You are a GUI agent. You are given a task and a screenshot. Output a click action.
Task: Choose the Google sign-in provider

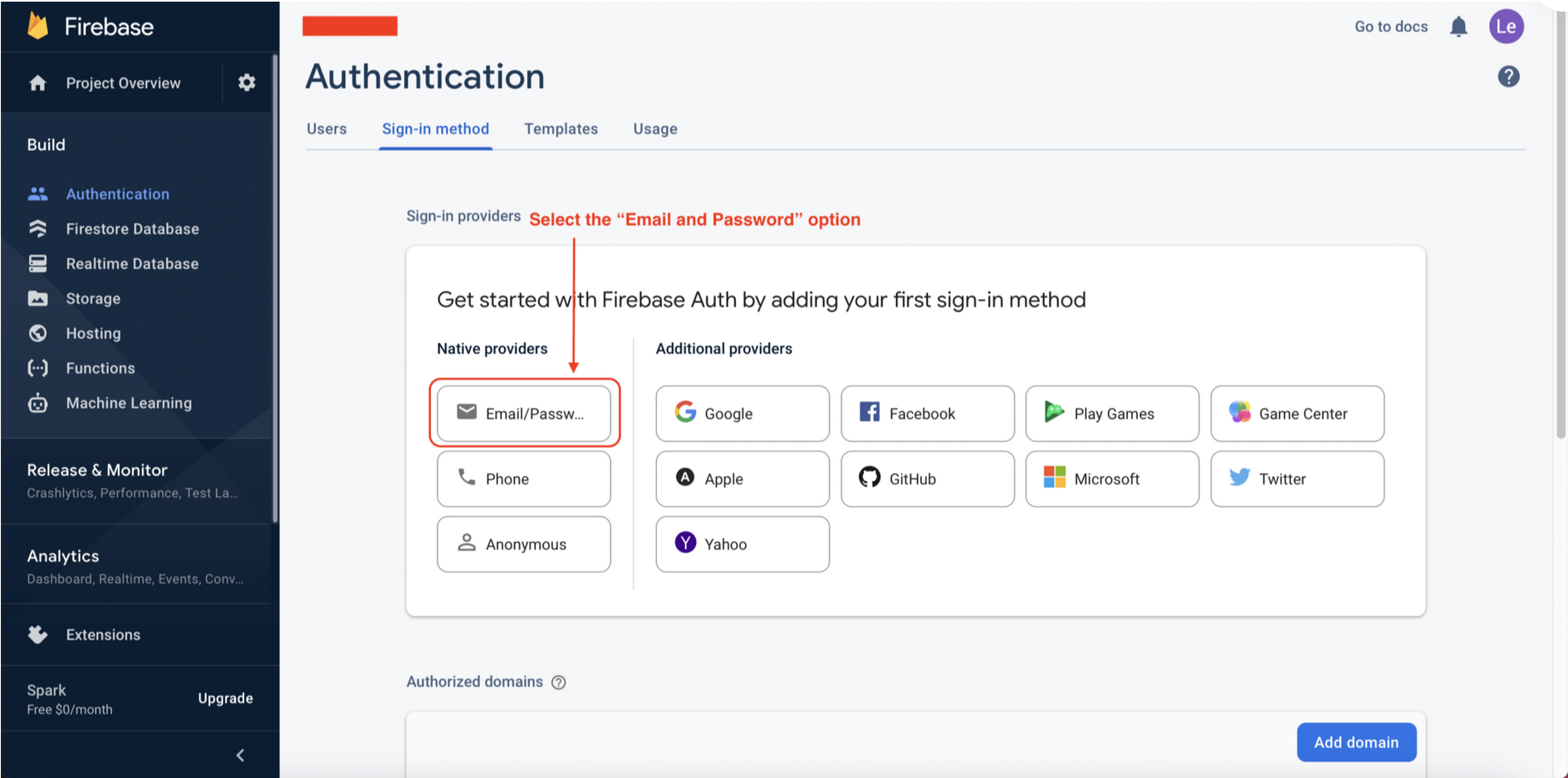(742, 413)
